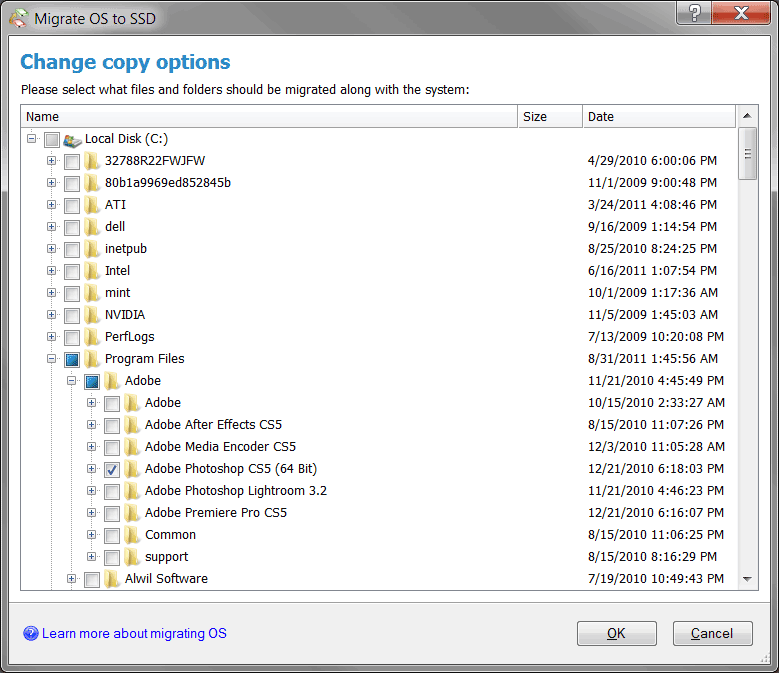Expand the Common folder node
Viewport: 779px width, 673px height.
tap(91, 534)
